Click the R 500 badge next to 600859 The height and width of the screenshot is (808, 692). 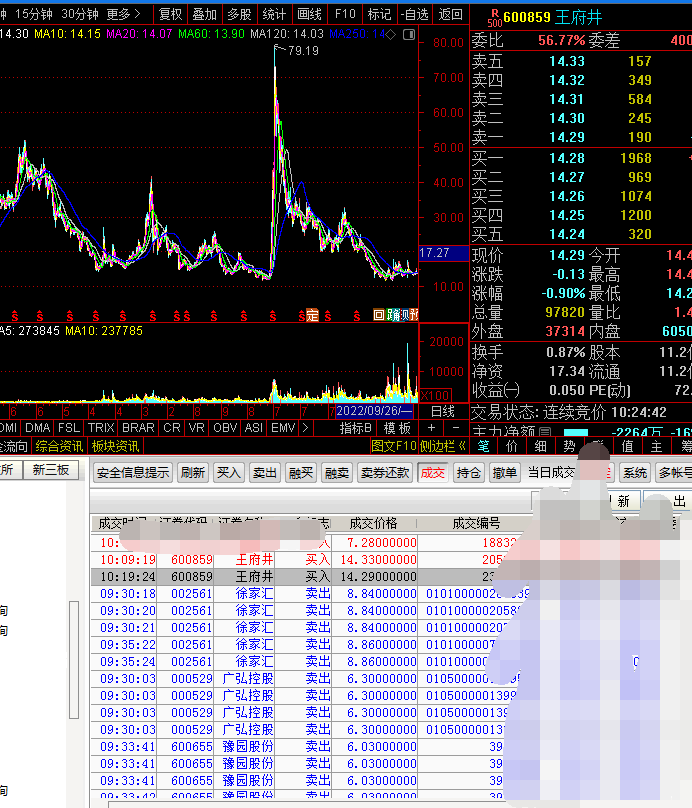(x=495, y=18)
